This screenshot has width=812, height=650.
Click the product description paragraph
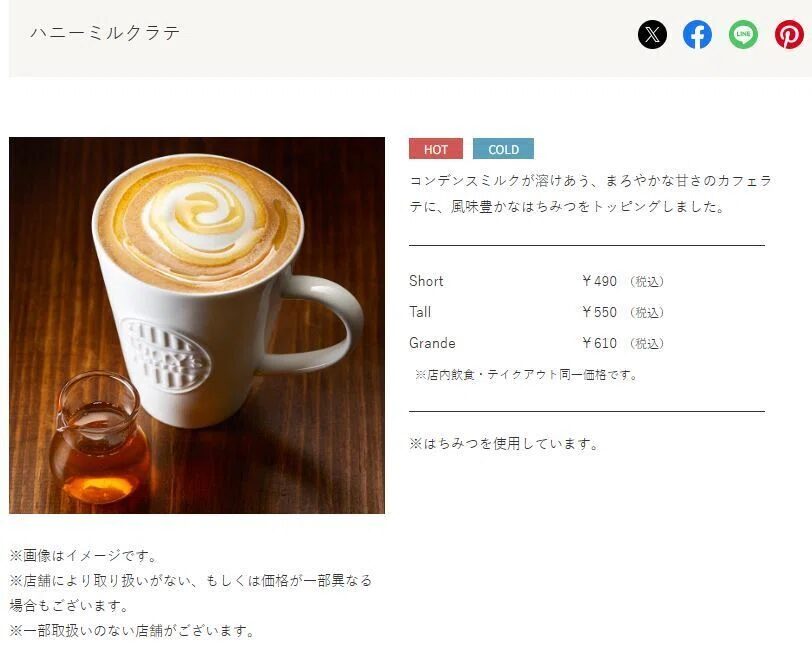click(590, 194)
